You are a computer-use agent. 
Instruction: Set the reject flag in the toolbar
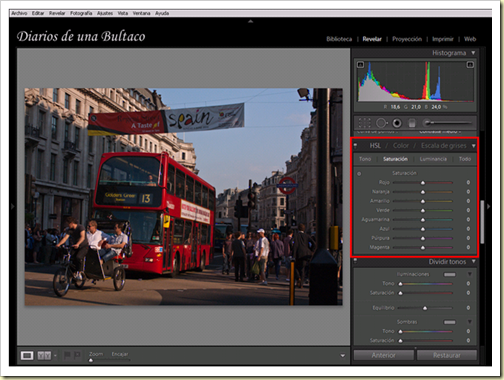click(x=77, y=356)
